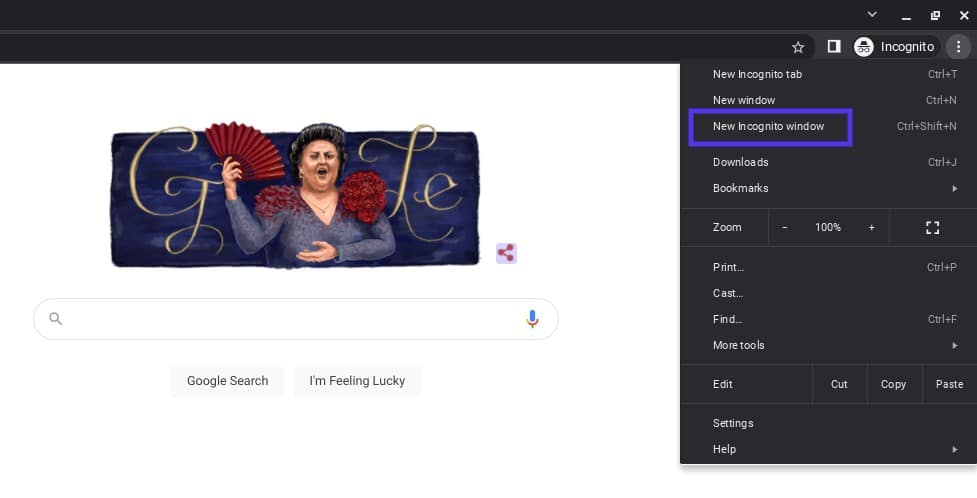The height and width of the screenshot is (498, 977).
Task: Click the tab search dropdown arrow
Action: (x=872, y=14)
